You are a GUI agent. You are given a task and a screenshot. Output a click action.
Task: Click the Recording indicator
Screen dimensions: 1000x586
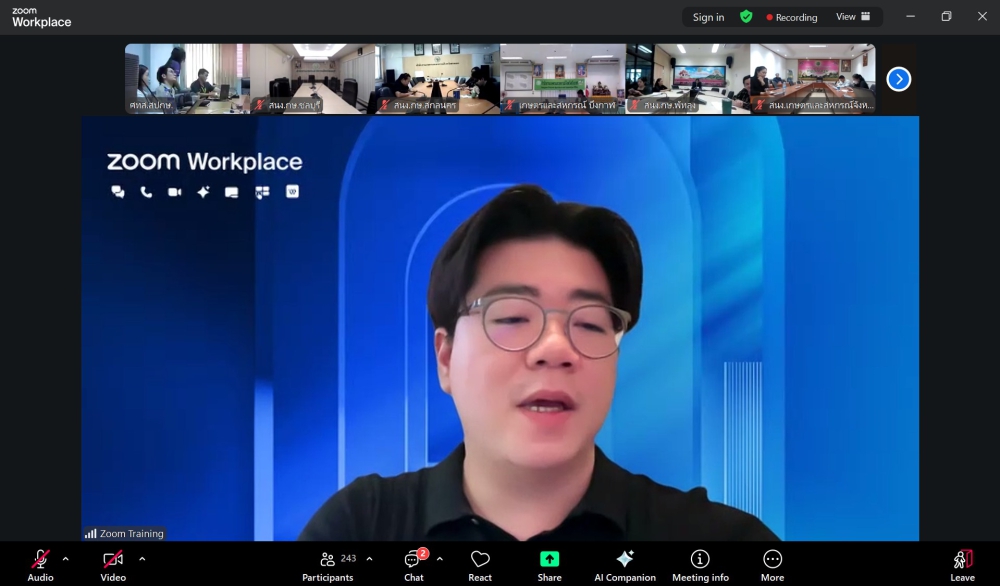tap(792, 17)
